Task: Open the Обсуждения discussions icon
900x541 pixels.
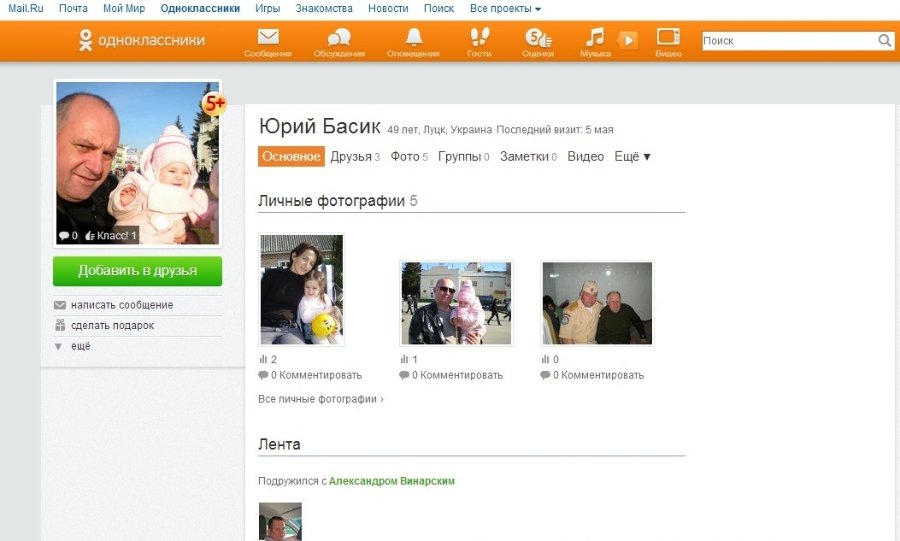Action: pos(339,40)
